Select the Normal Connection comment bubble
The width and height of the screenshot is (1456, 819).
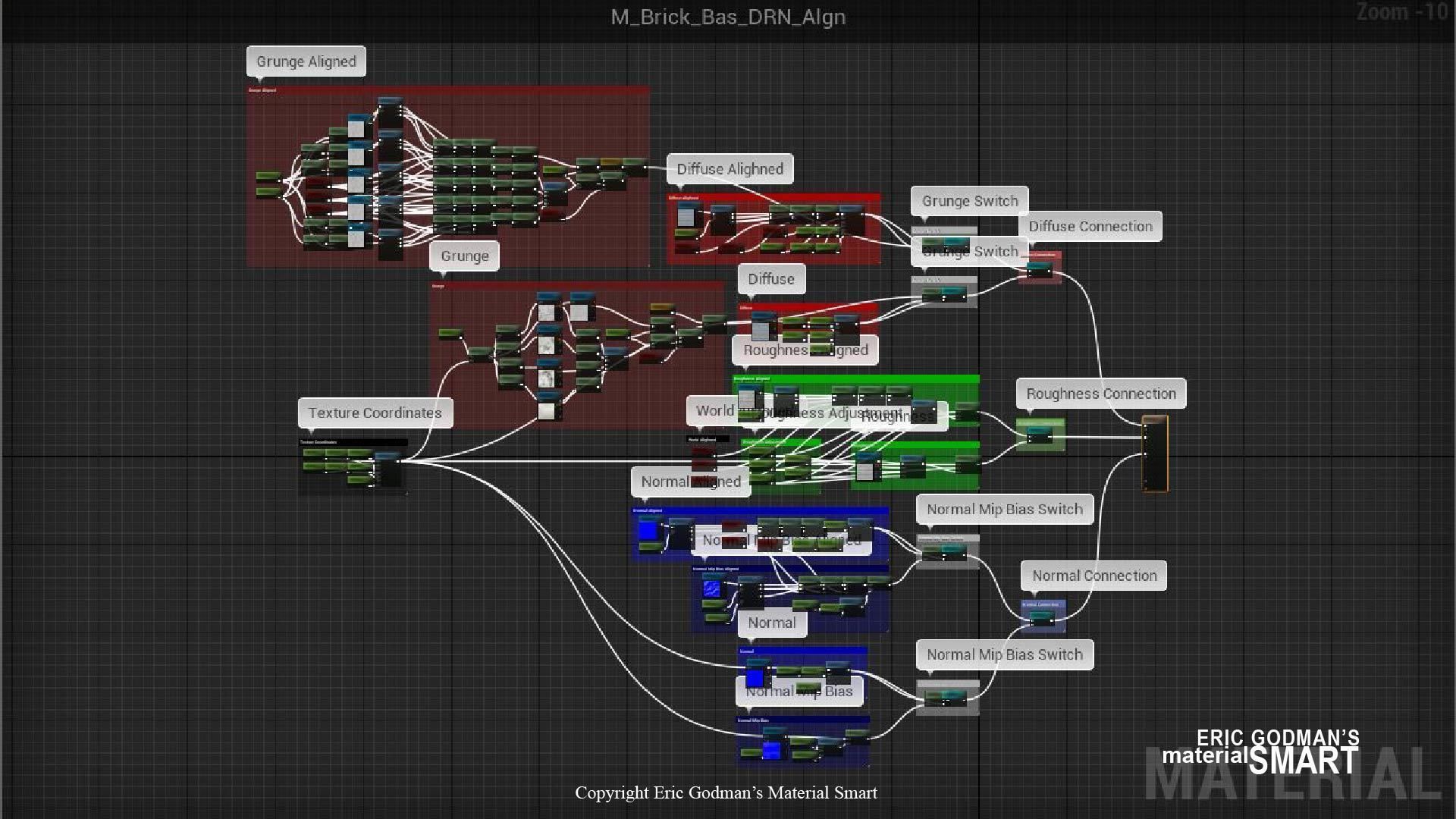click(x=1094, y=576)
